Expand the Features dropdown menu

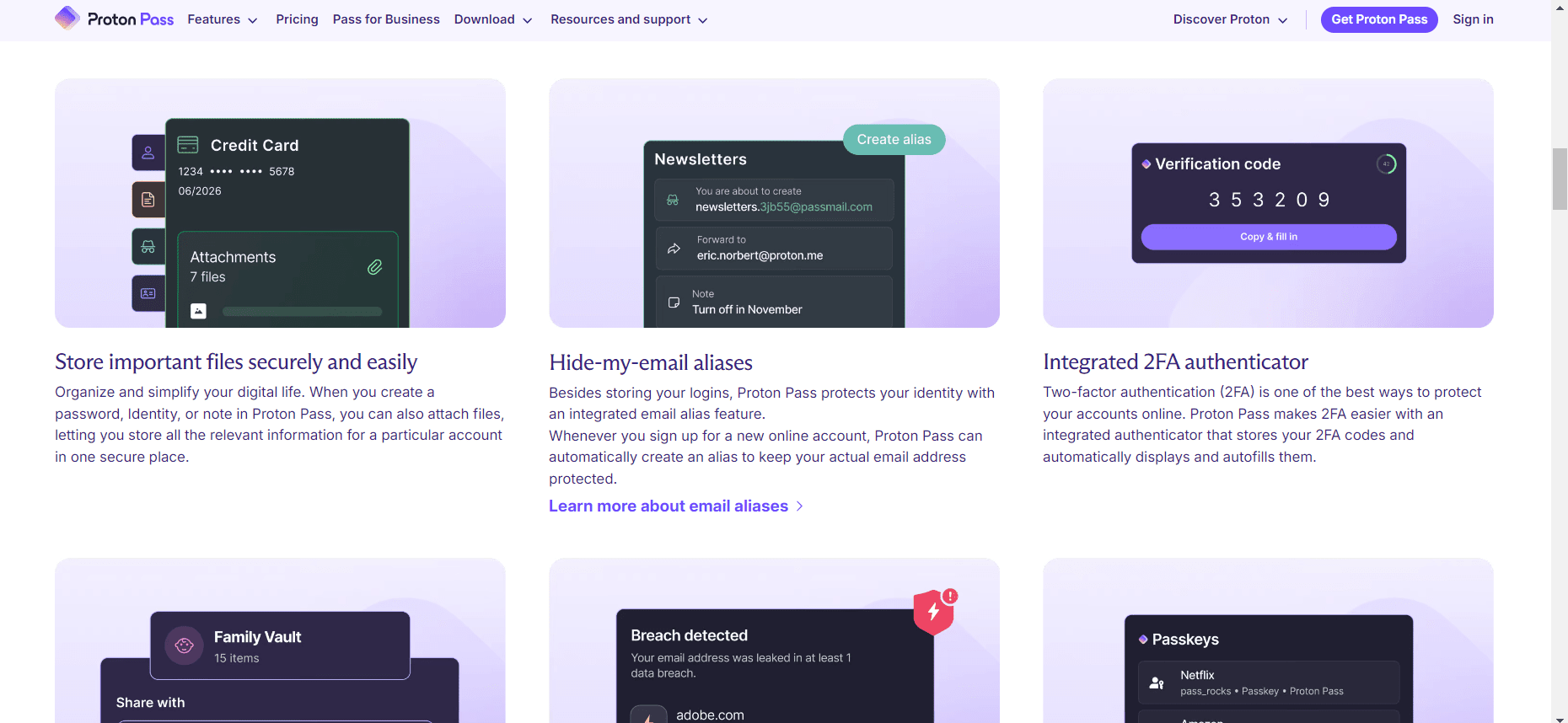(x=223, y=19)
